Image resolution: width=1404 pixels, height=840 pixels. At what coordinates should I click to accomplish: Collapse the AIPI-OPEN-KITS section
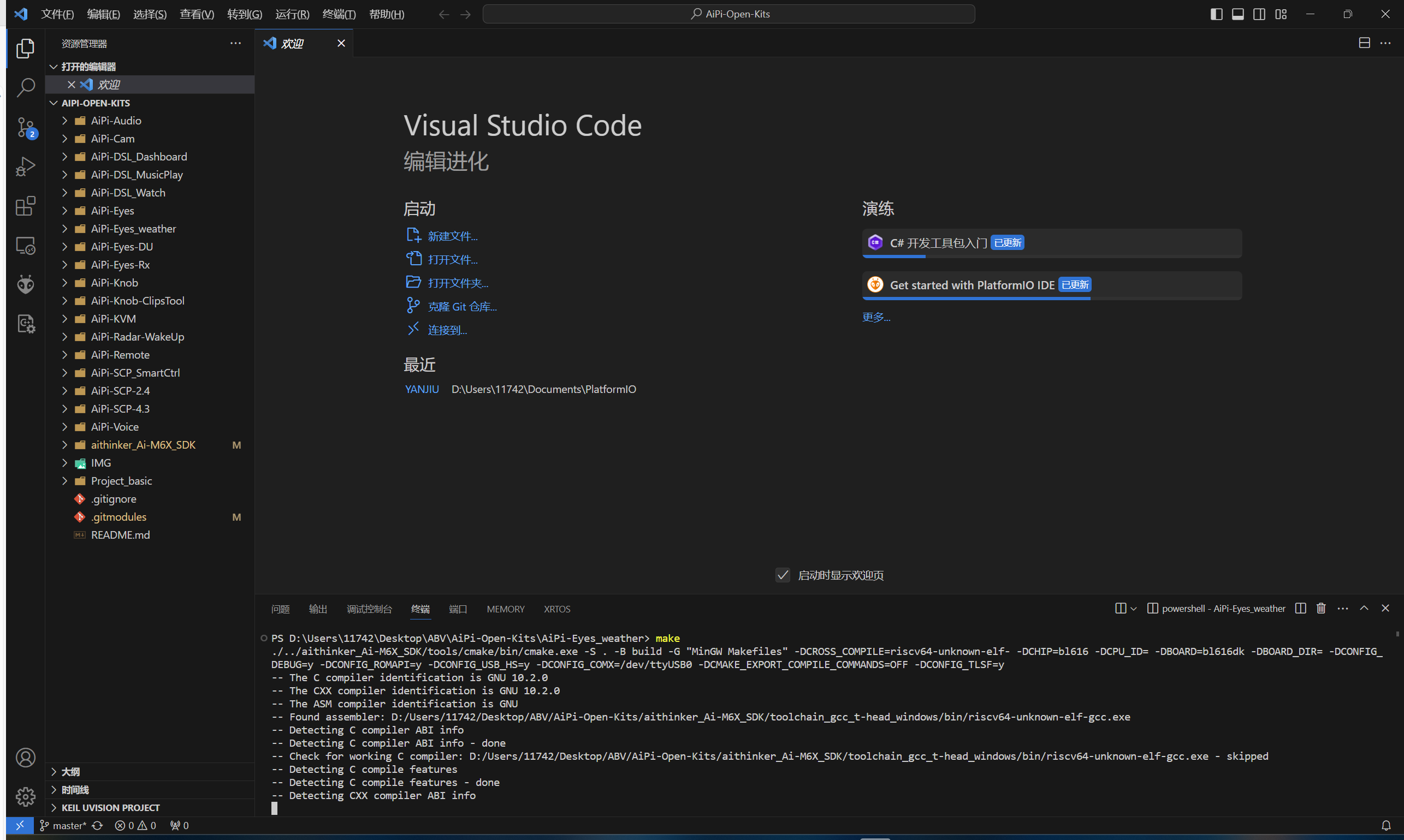pyautogui.click(x=150, y=103)
